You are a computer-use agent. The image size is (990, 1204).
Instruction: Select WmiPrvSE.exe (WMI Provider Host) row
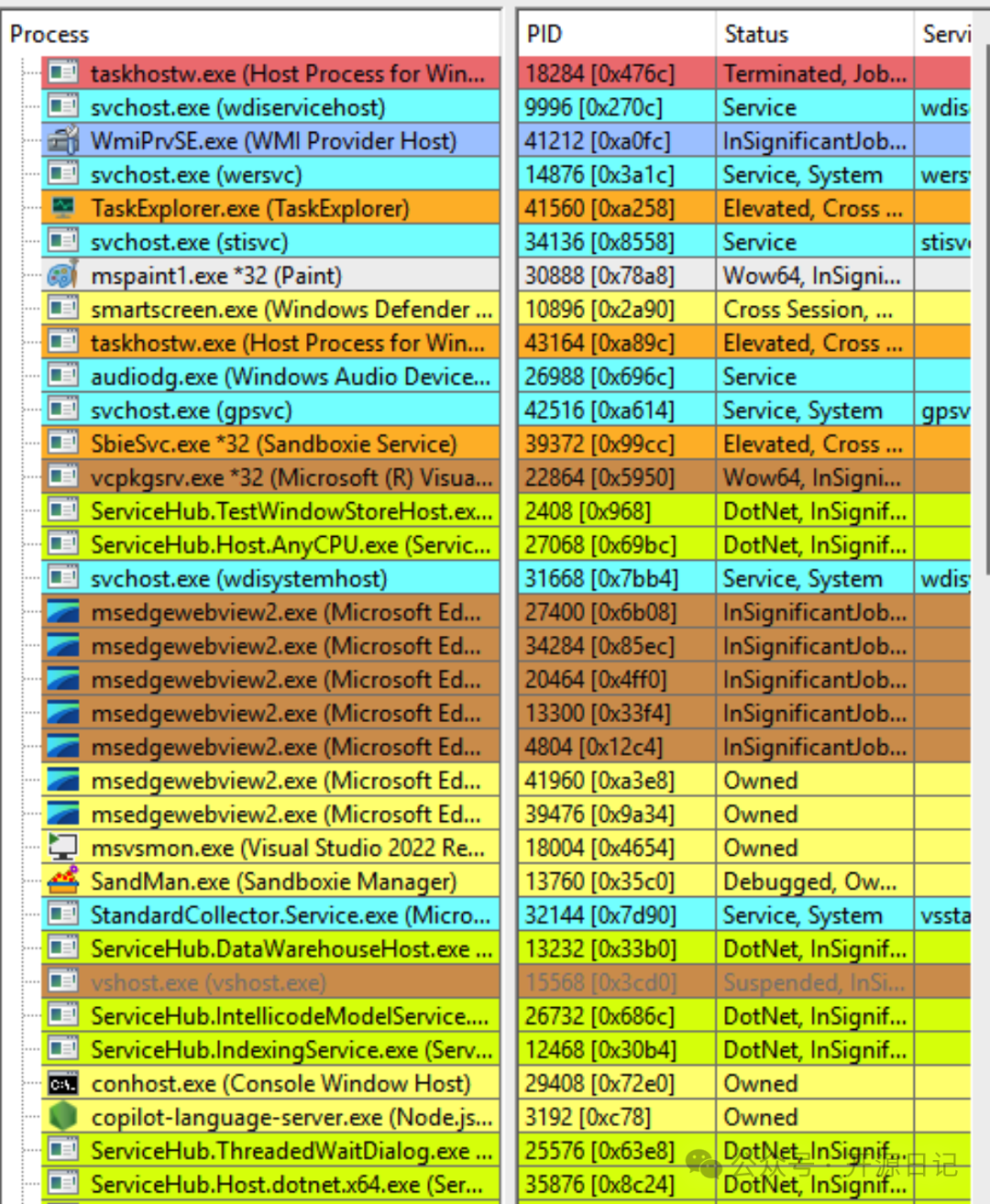271,140
